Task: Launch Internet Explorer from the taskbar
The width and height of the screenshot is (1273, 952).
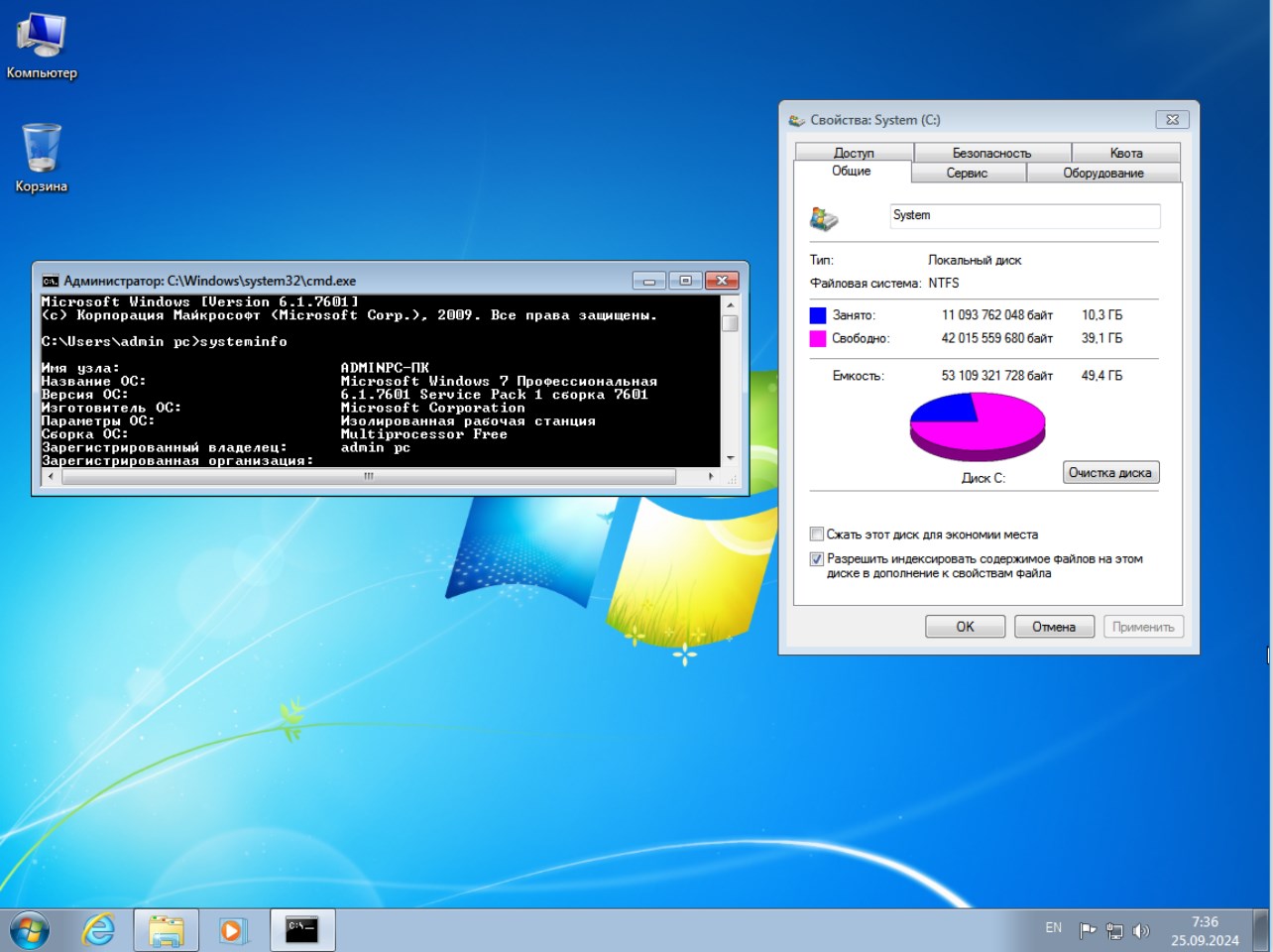Action: coord(98,930)
